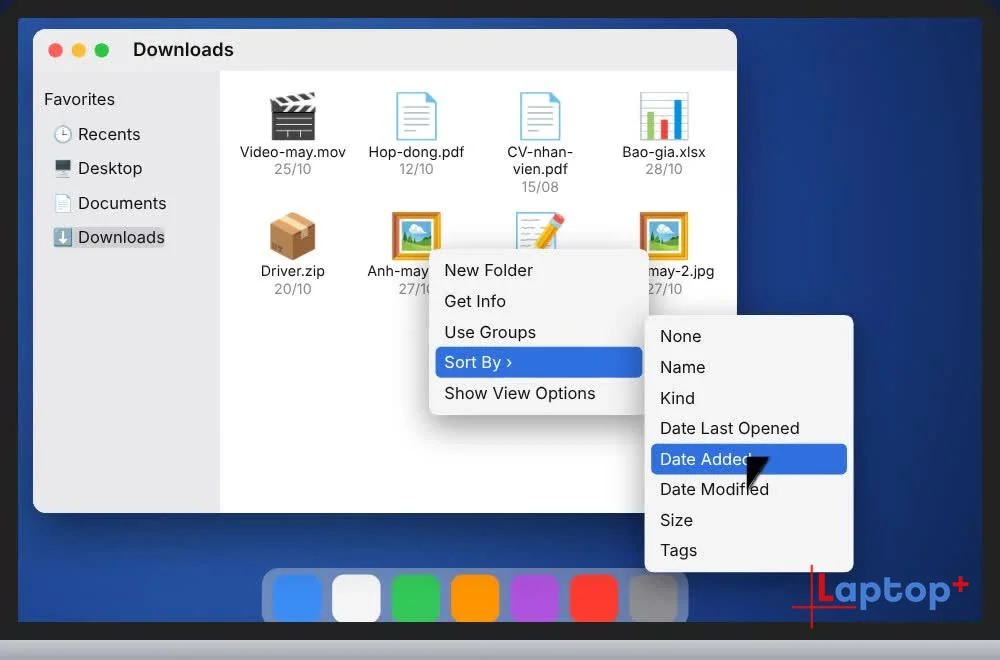Viewport: 1000px width, 660px height.
Task: Open the orange app in the Dock
Action: [474, 598]
